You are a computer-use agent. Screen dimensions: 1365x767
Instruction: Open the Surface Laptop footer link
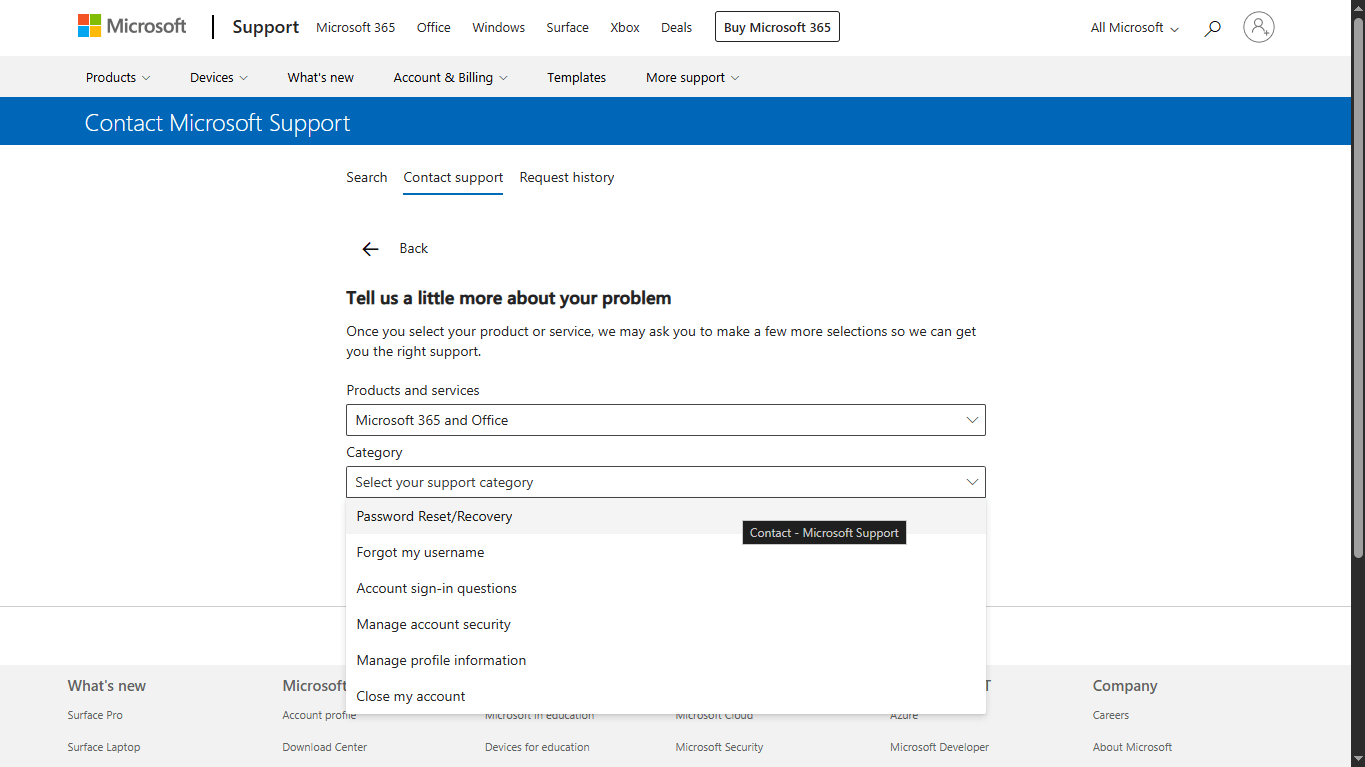[104, 747]
